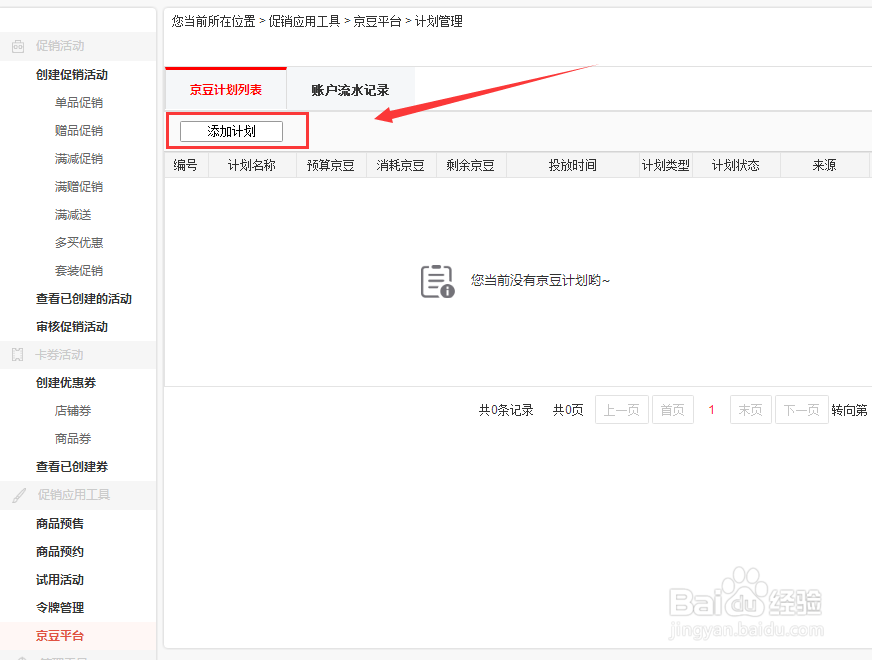Open 令牌管理 in sidebar
Image resolution: width=872 pixels, height=660 pixels.
[60, 608]
